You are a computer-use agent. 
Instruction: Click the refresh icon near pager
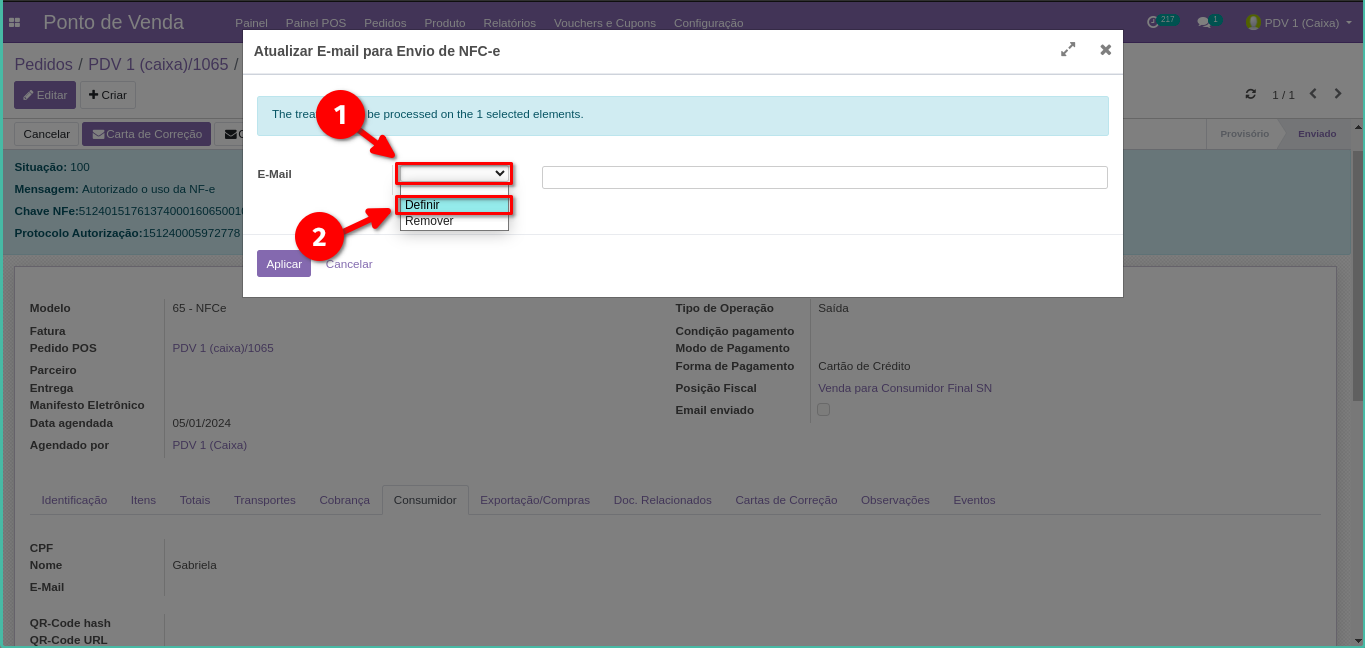(x=1250, y=94)
